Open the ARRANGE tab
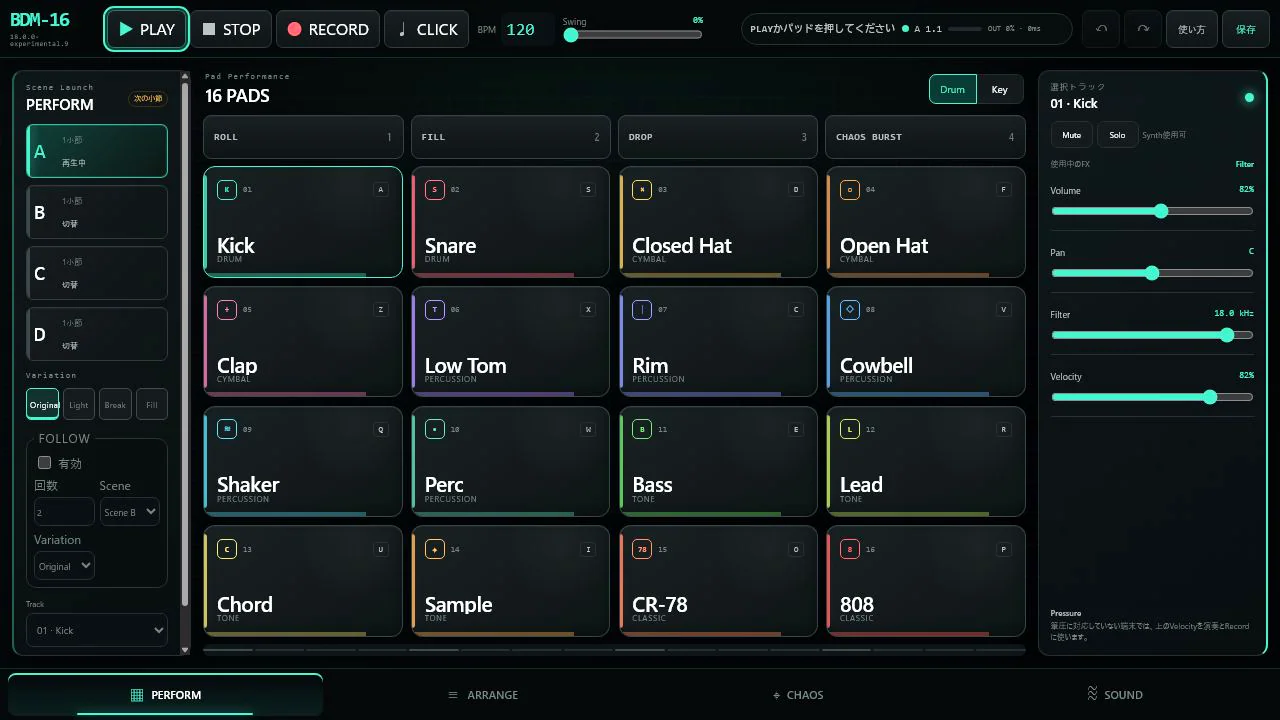The width and height of the screenshot is (1280, 720). (482, 695)
